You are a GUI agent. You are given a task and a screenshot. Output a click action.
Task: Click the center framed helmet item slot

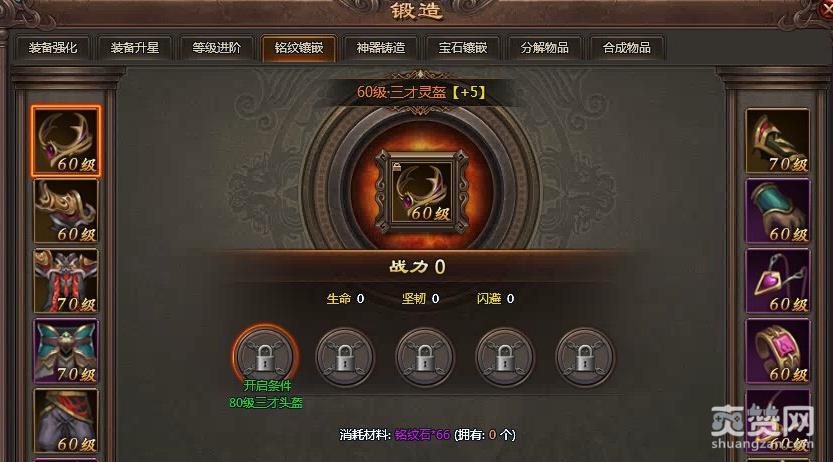coord(422,191)
